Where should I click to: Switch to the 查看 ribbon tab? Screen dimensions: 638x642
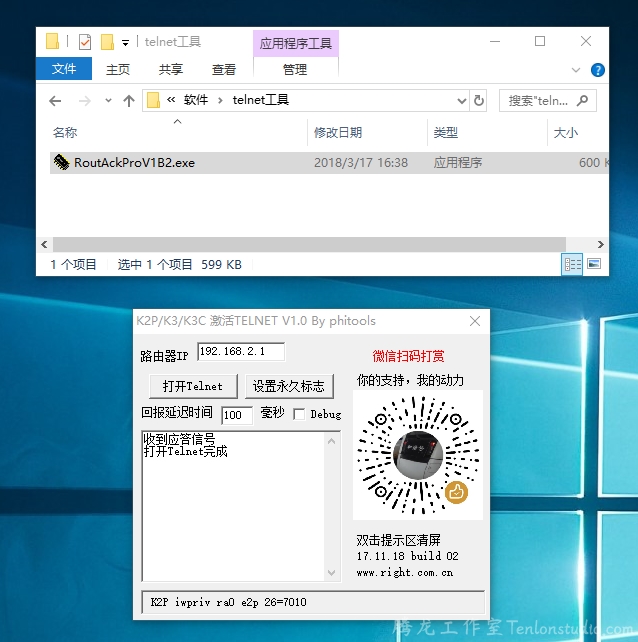[x=224, y=69]
